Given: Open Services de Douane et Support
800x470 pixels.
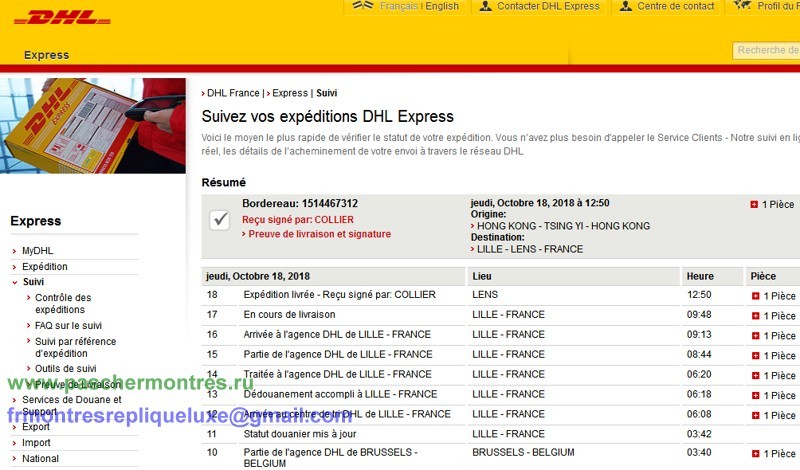Looking at the screenshot, I should (x=71, y=405).
